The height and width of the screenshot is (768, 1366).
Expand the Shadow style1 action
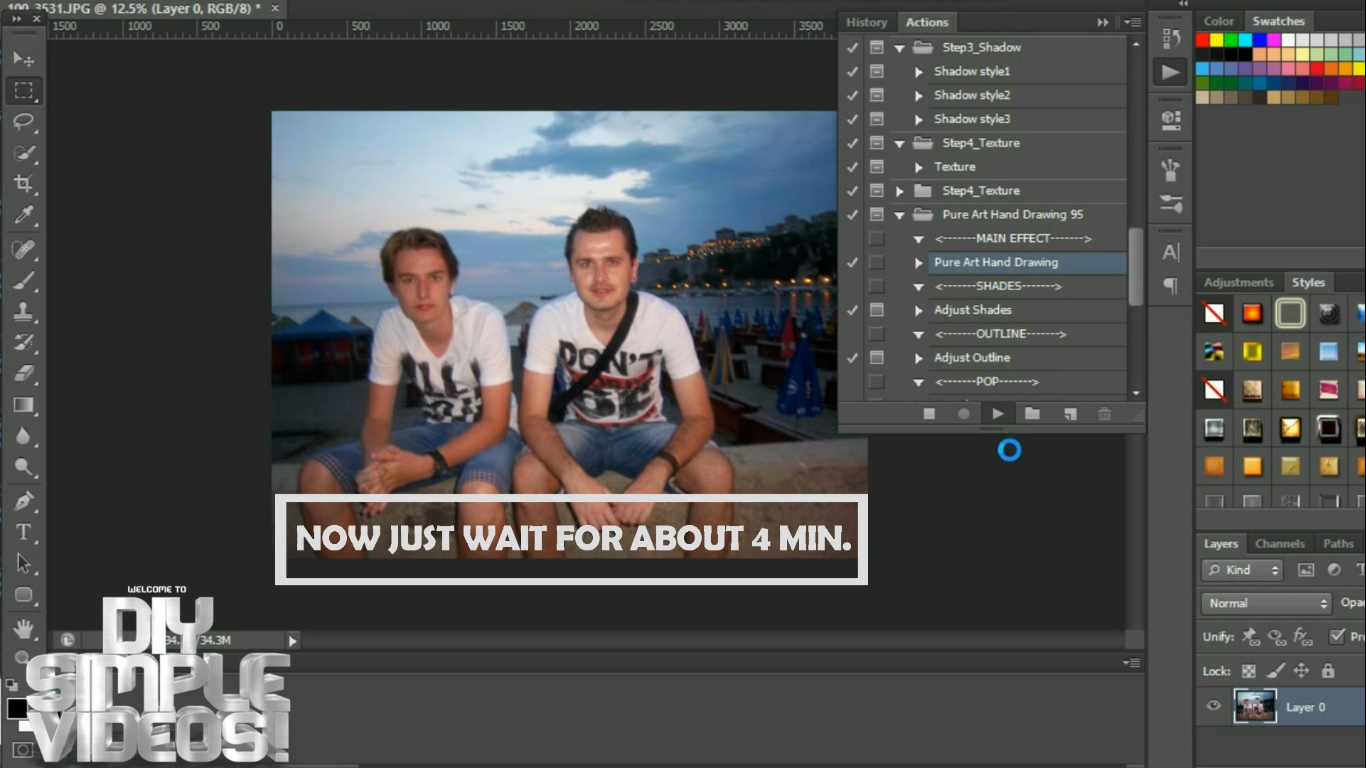(x=919, y=72)
